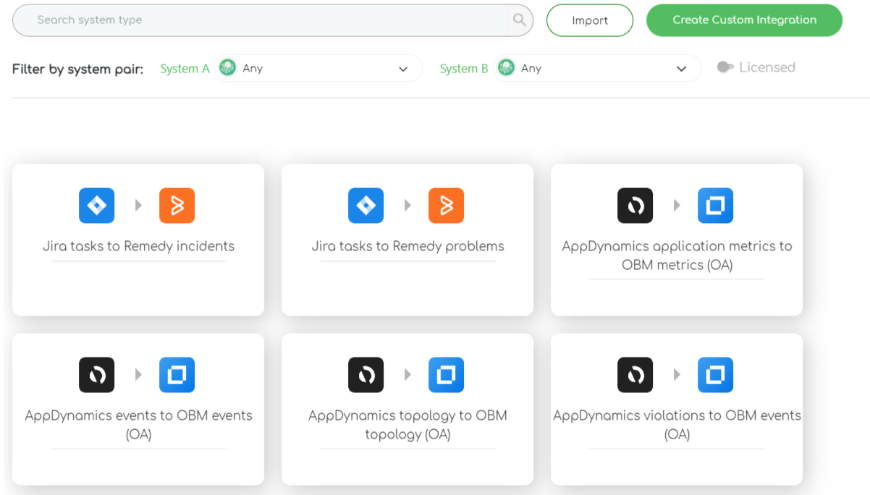Screen dimensions: 870x495
Task: Open the System A dropdown
Action: tap(318, 68)
